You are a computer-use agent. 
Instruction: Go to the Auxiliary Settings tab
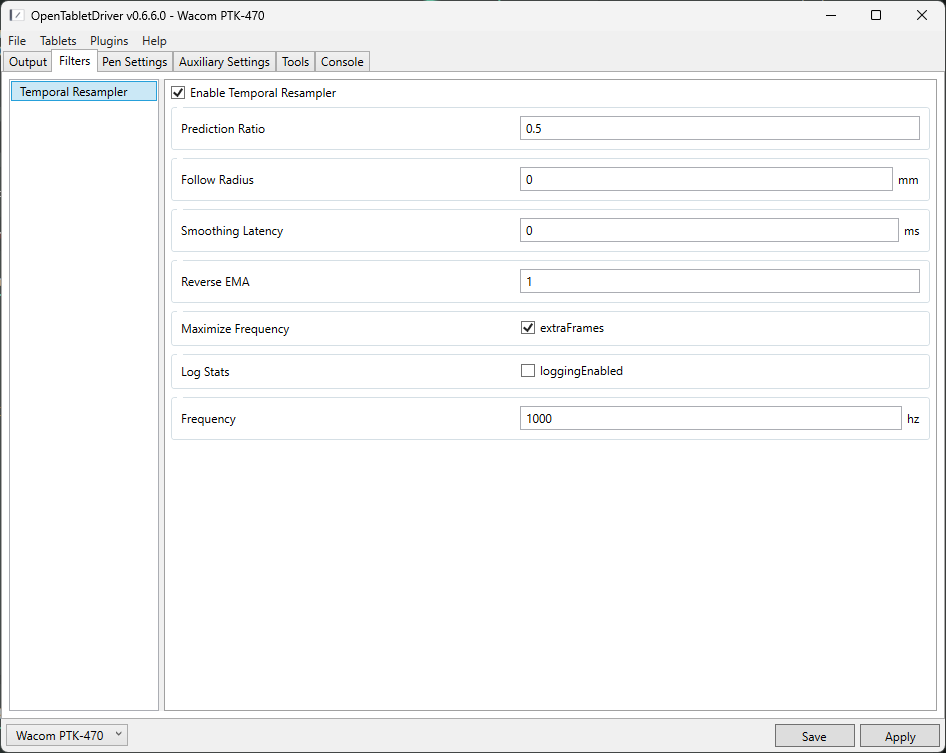coord(224,62)
